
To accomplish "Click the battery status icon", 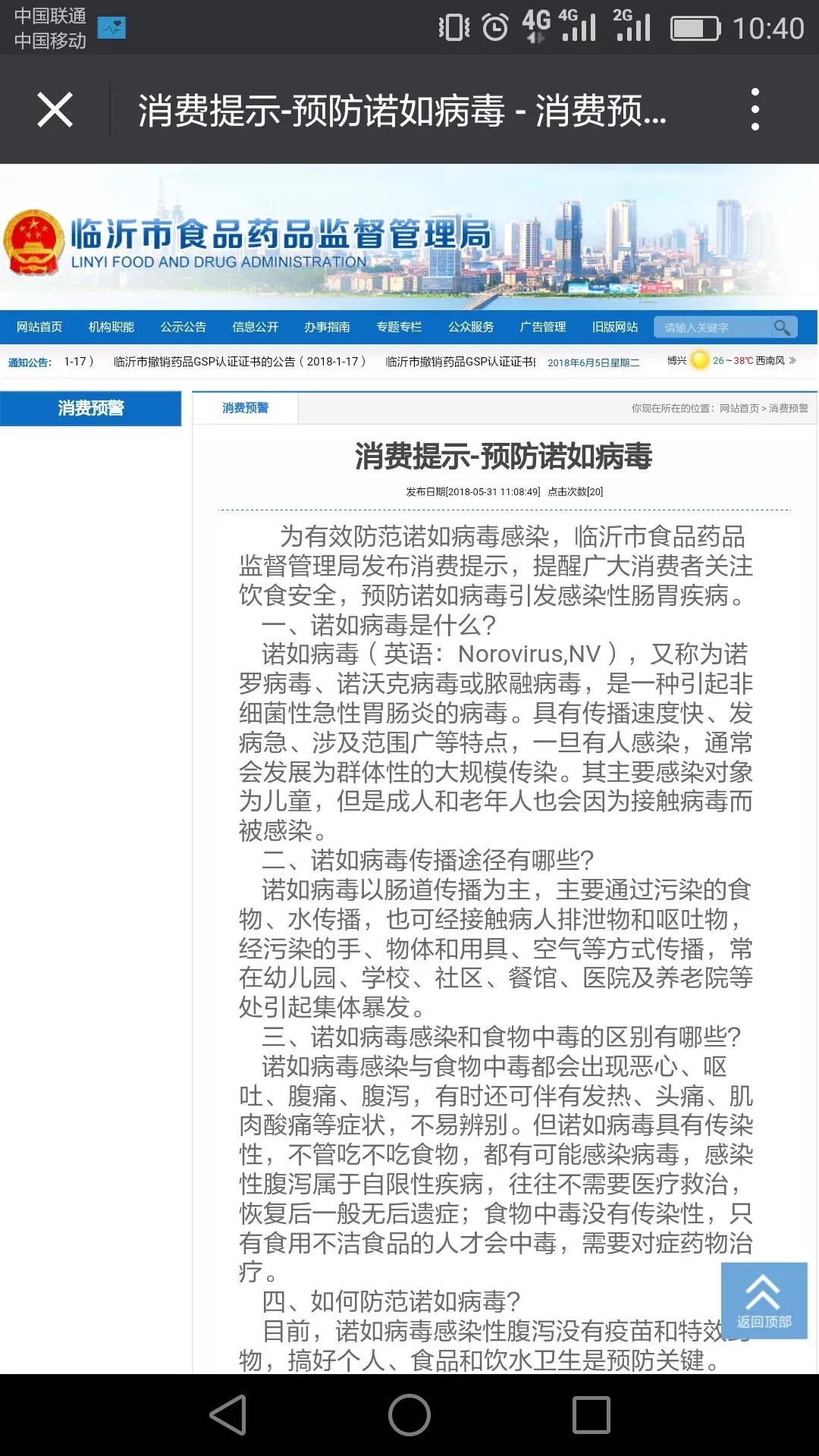I will (695, 29).
